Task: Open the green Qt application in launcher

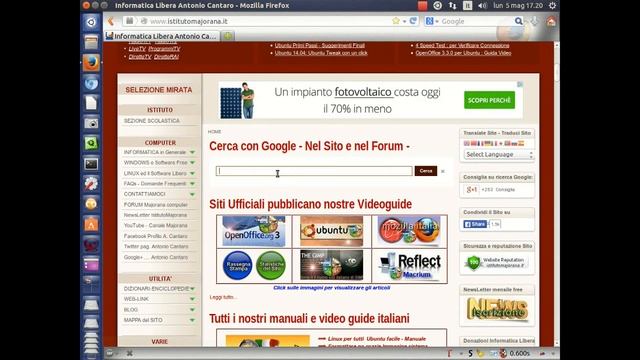Action: [x=91, y=143]
